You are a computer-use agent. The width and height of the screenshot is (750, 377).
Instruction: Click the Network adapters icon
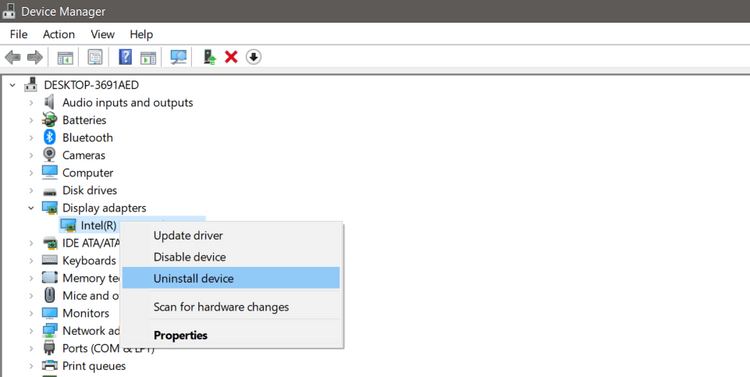[x=49, y=331]
